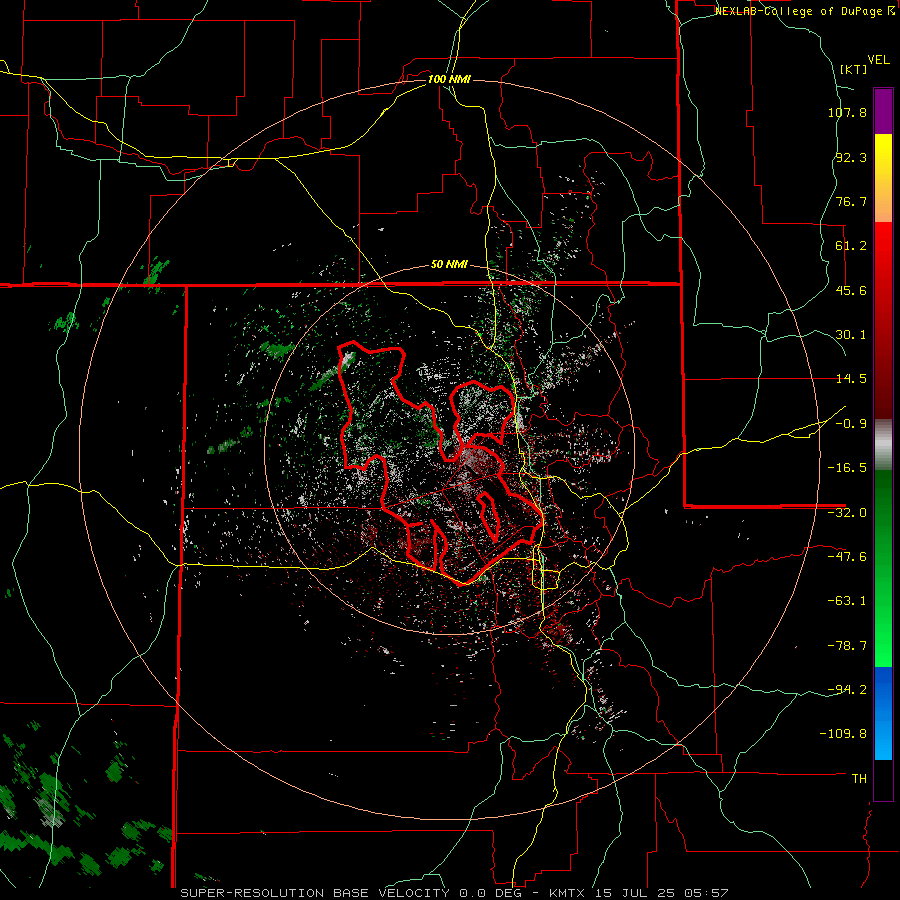Select the purple segment of the velocity color bar

[883, 111]
